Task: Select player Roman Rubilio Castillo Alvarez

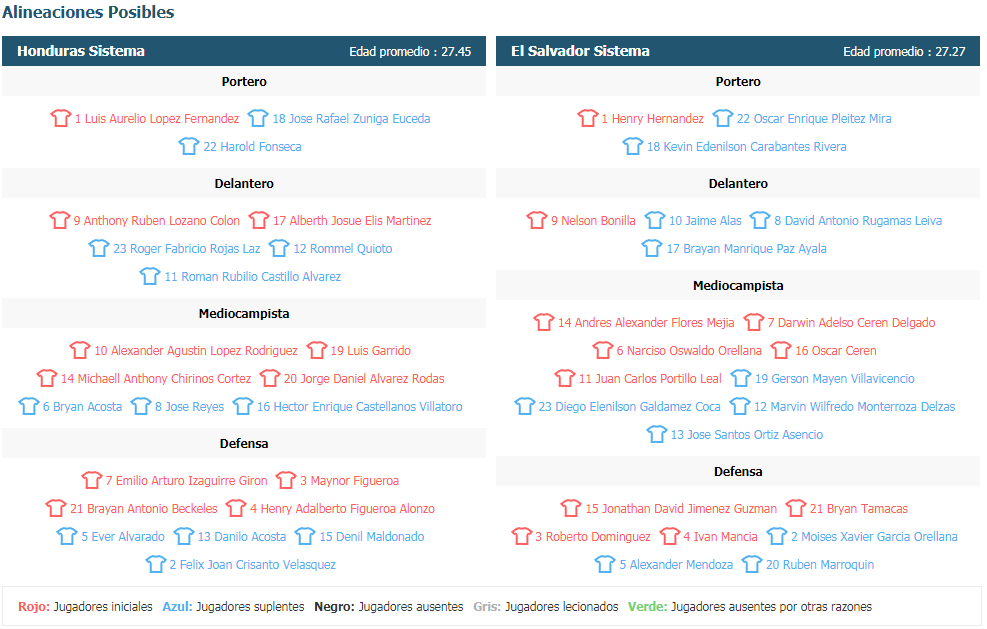Action: pos(252,277)
